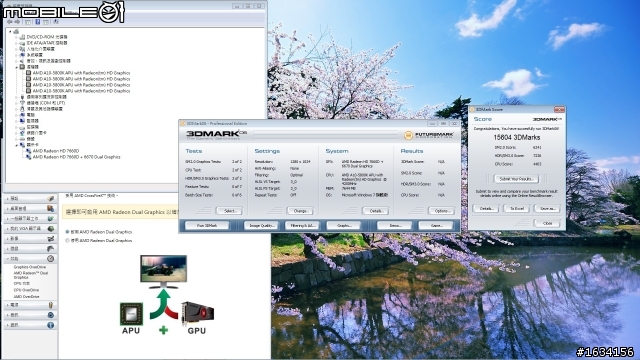Collapse the processors node containing AMD A10-5800K entries

tap(16, 67)
